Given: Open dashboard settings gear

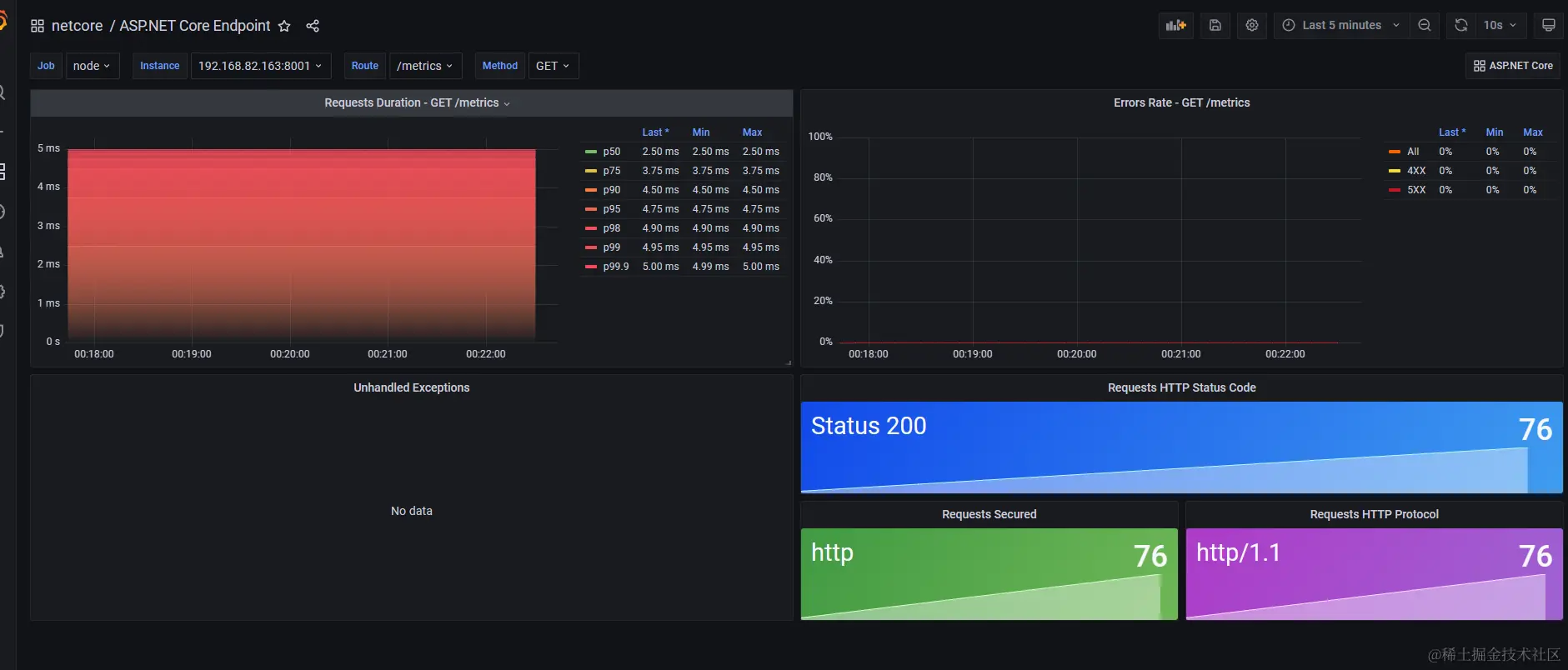Looking at the screenshot, I should coord(1252,25).
